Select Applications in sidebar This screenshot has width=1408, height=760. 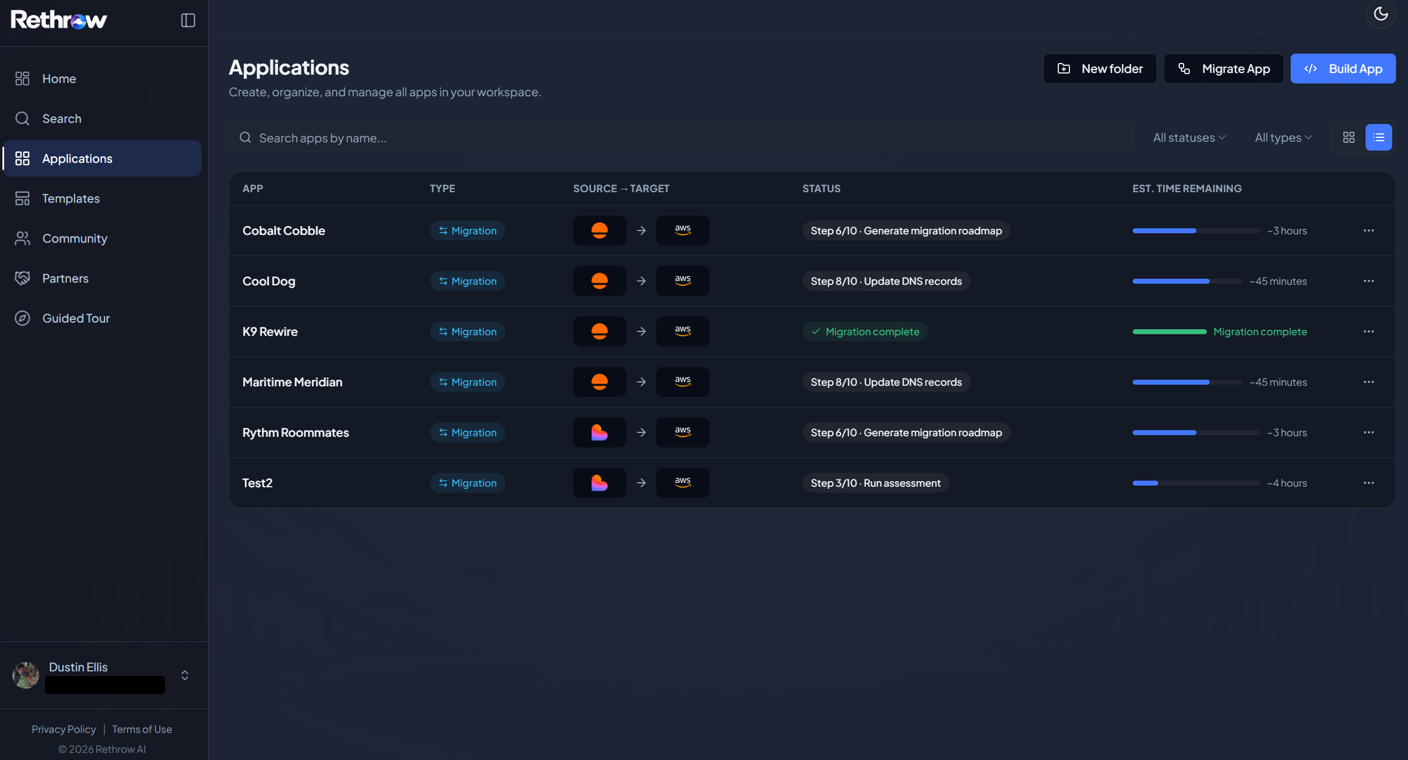pyautogui.click(x=102, y=158)
